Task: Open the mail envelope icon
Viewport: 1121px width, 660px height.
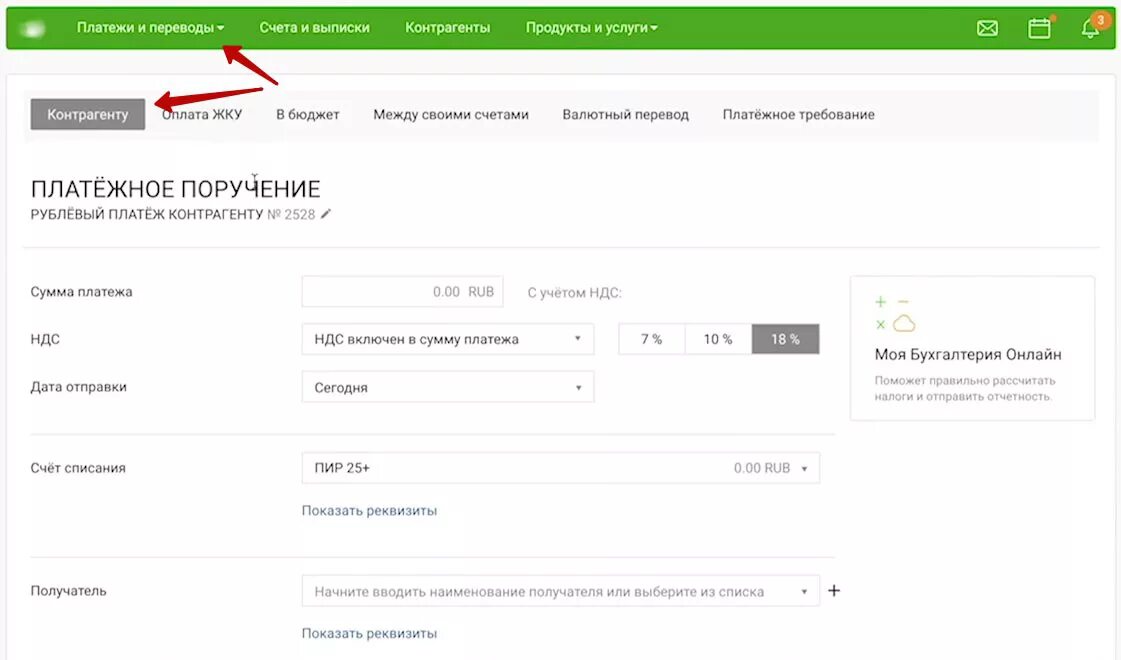Action: [x=987, y=28]
